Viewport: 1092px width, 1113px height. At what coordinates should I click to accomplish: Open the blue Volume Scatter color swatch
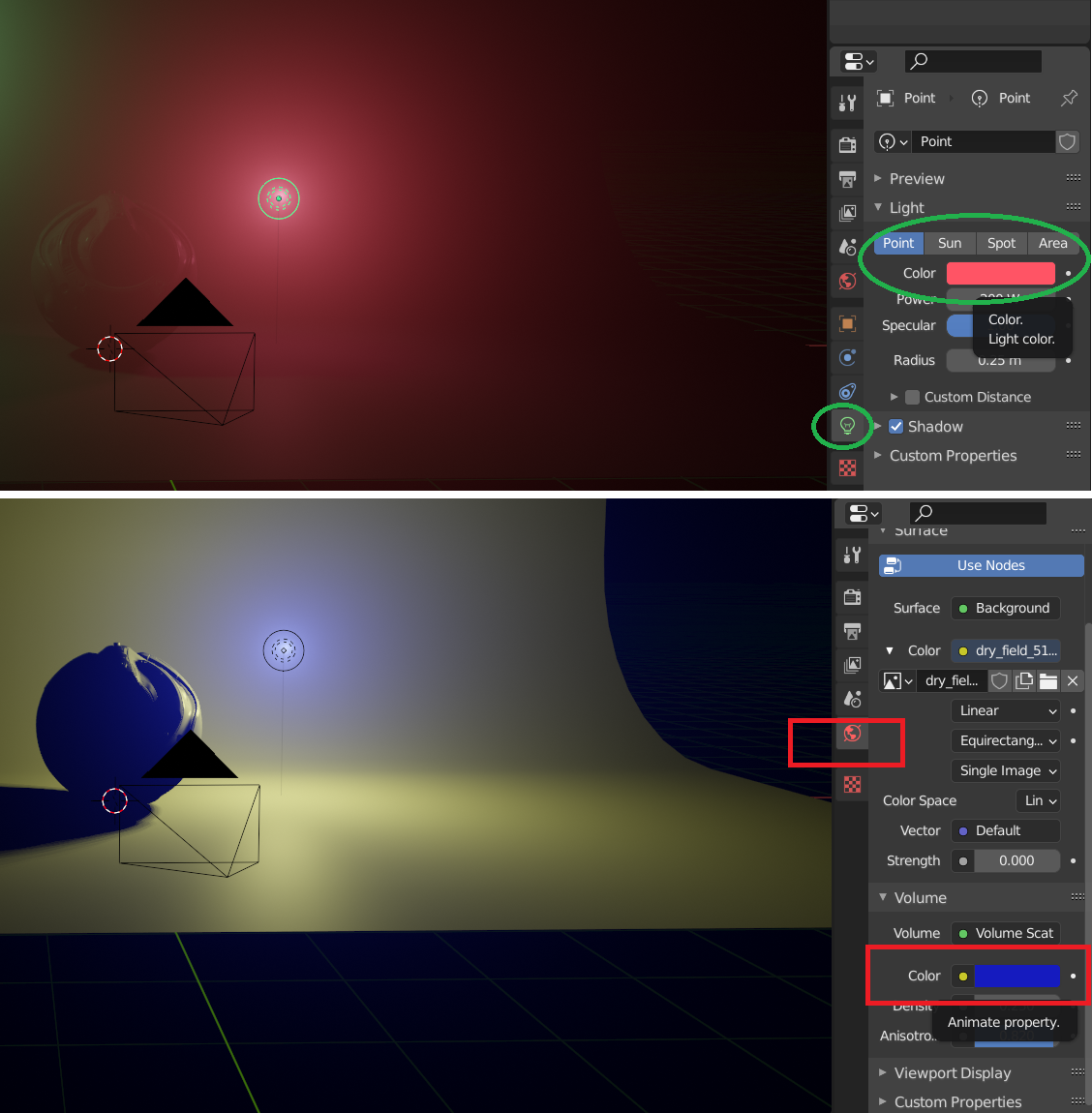pyautogui.click(x=1019, y=976)
